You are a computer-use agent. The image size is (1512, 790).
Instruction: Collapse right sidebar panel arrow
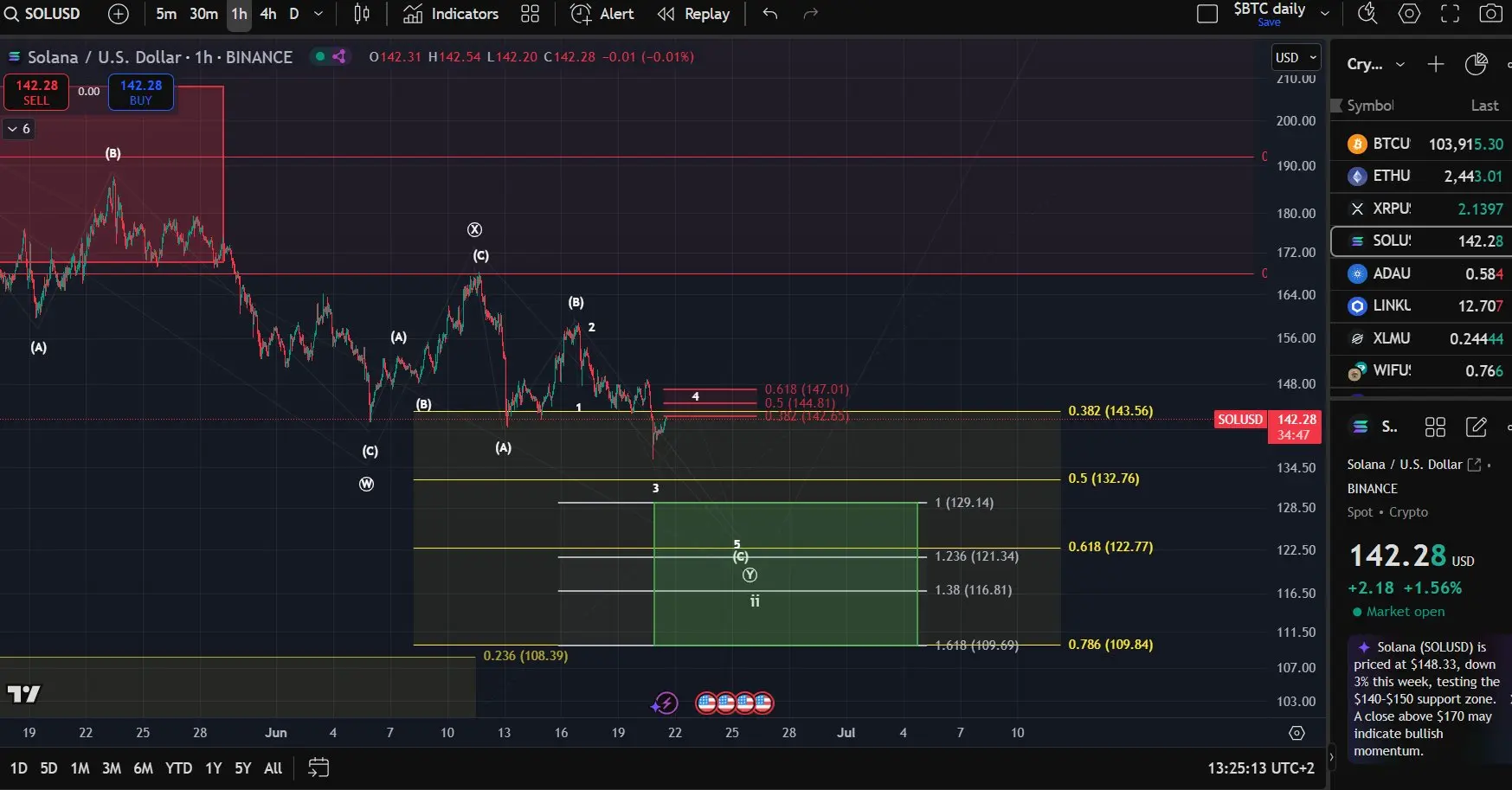[1331, 757]
